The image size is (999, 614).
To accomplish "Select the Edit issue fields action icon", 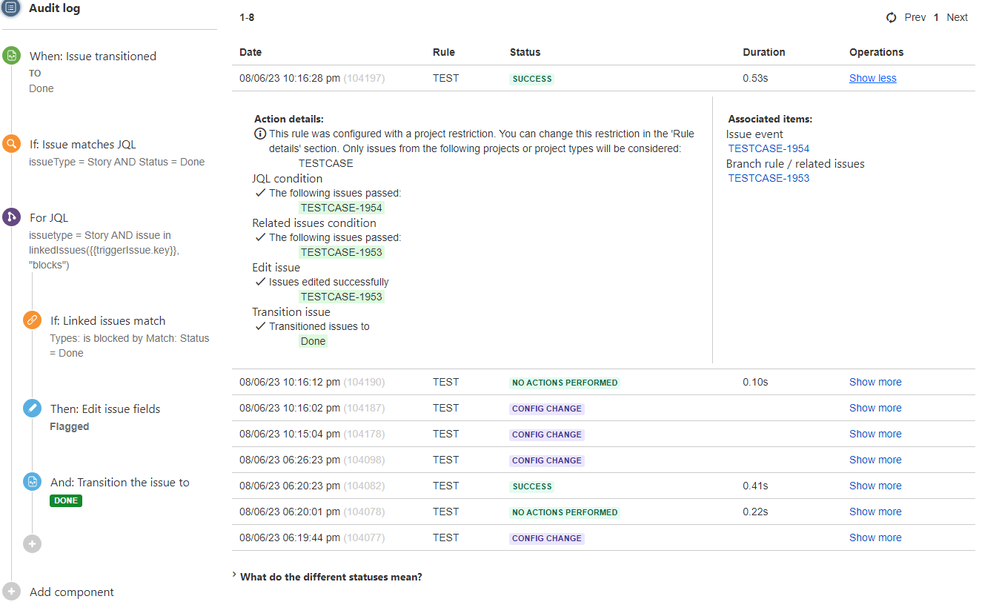I will [x=32, y=408].
